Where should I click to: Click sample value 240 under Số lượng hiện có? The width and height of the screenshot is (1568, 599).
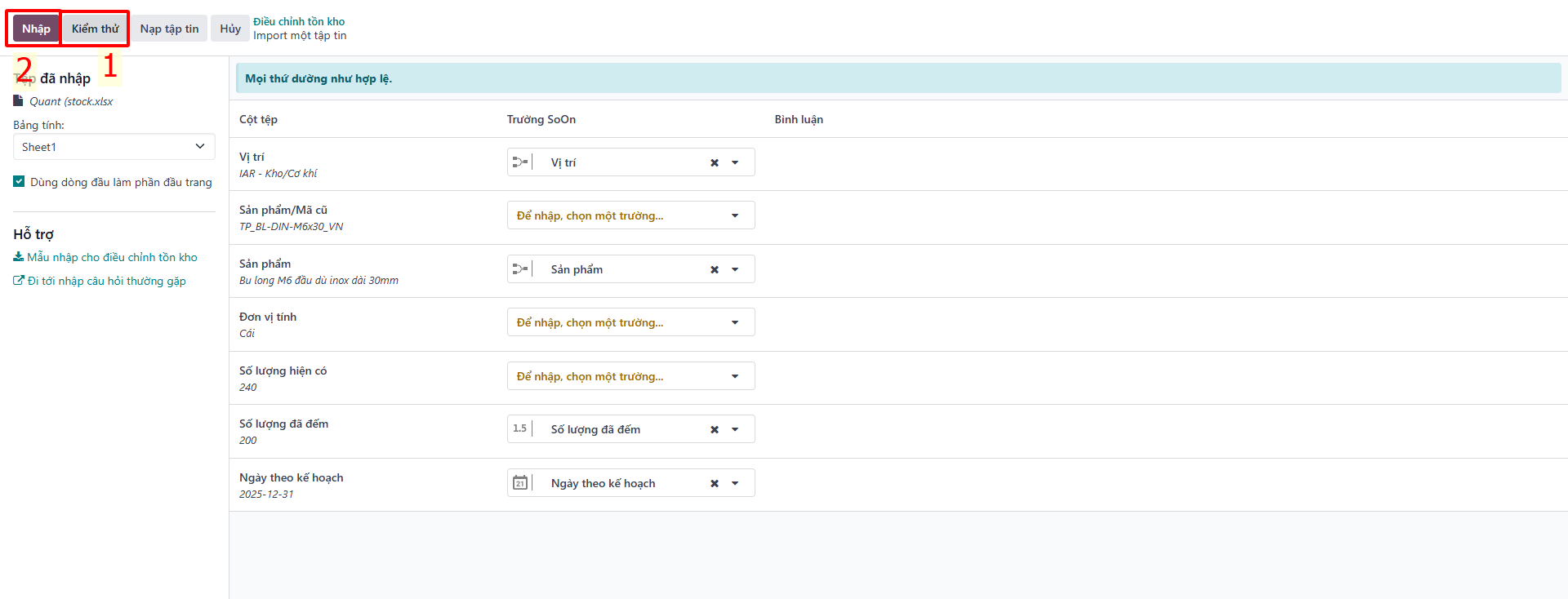(247, 388)
